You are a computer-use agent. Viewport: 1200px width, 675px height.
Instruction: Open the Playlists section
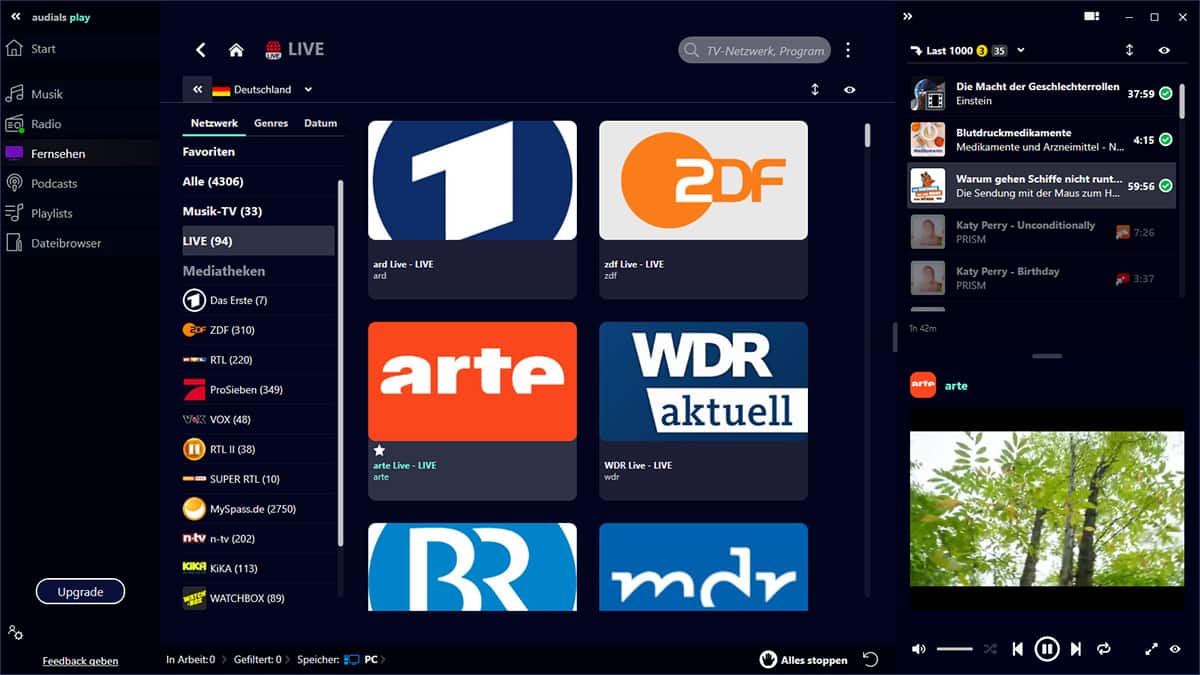click(52, 213)
